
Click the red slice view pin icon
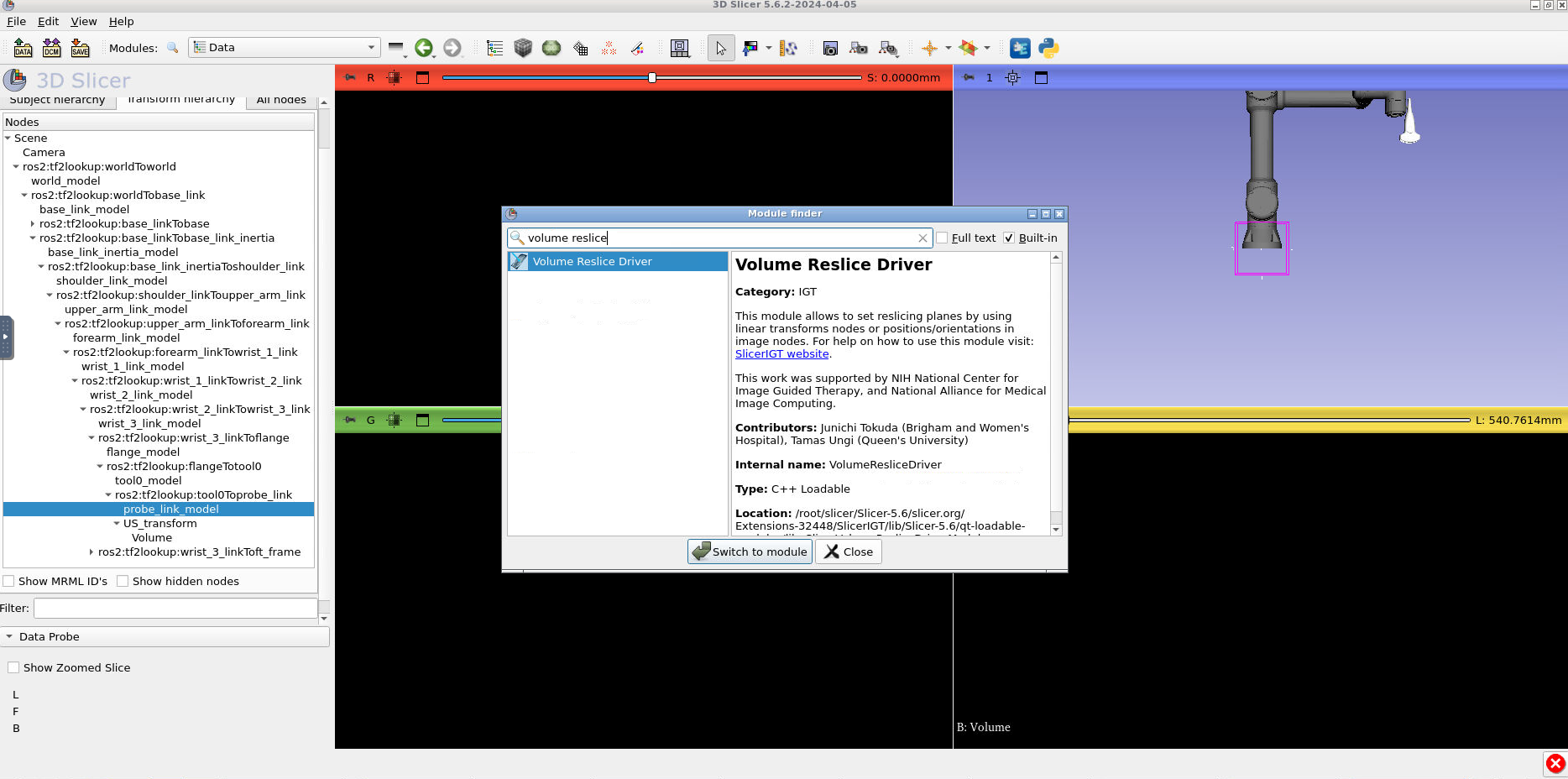(x=350, y=77)
